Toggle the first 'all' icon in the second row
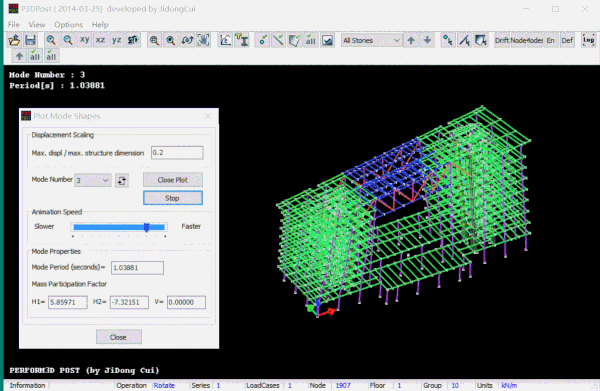Viewport: 600px width, 391px height. (35, 56)
